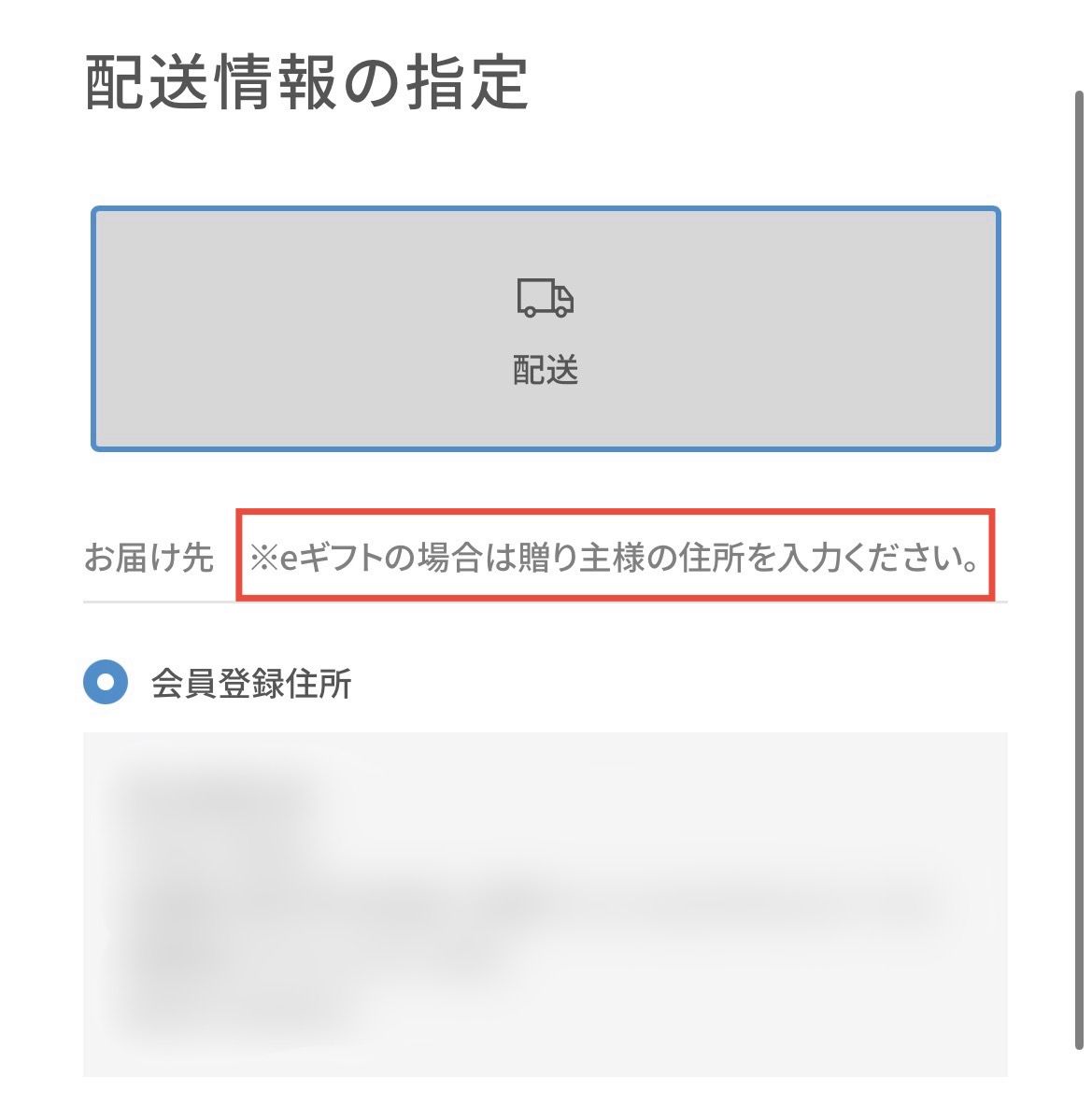Click the 配送 label under the truck
The width and height of the screenshot is (1092, 1120).
coord(546,370)
